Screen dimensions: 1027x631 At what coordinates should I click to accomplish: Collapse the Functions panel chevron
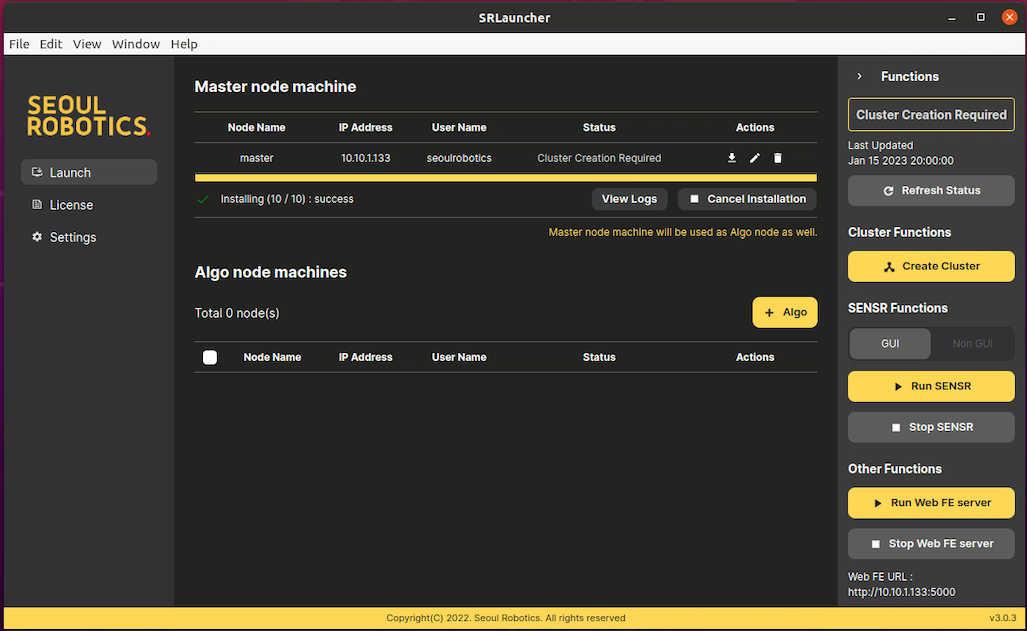click(x=858, y=76)
